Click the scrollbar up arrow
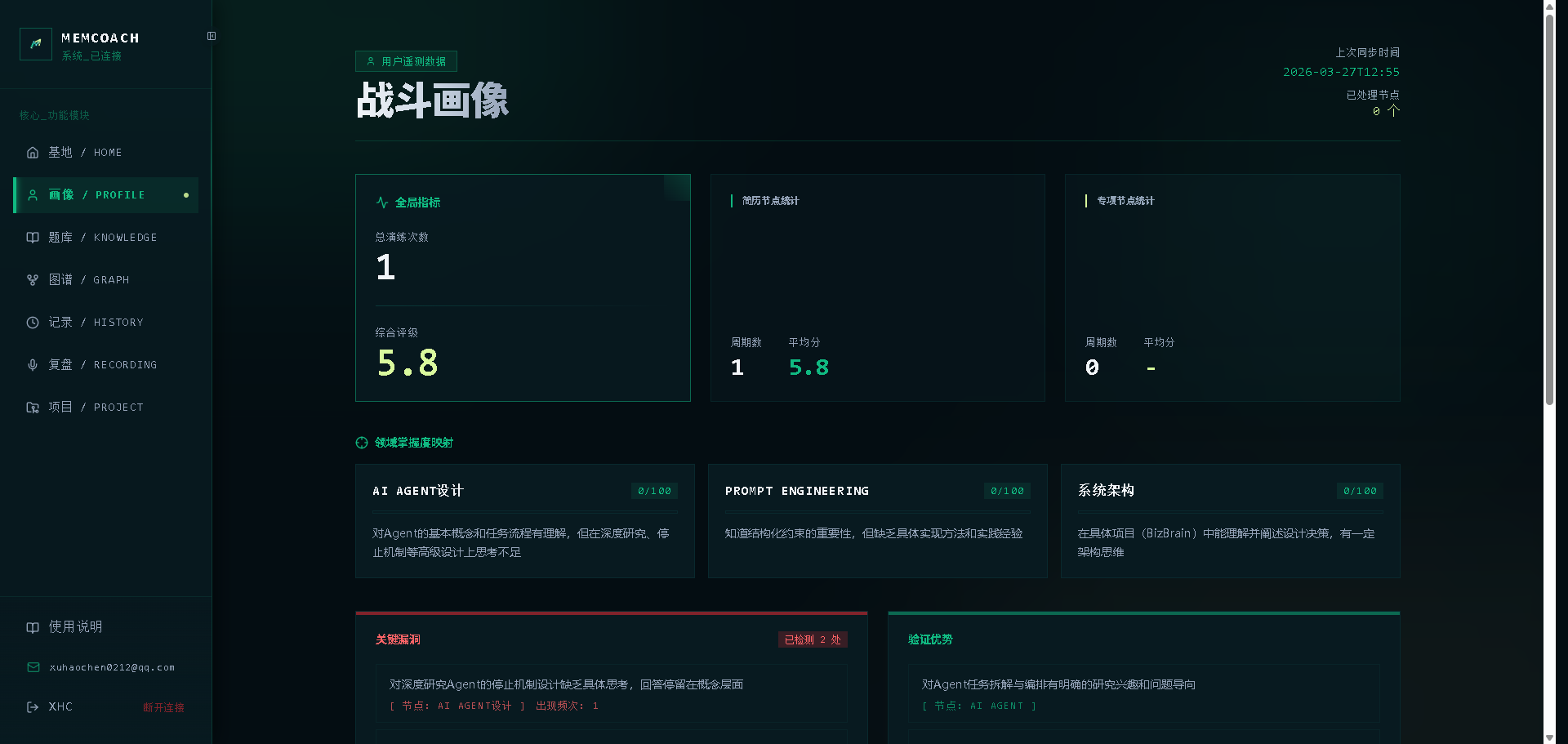This screenshot has height=744, width=1568. [x=1549, y=6]
